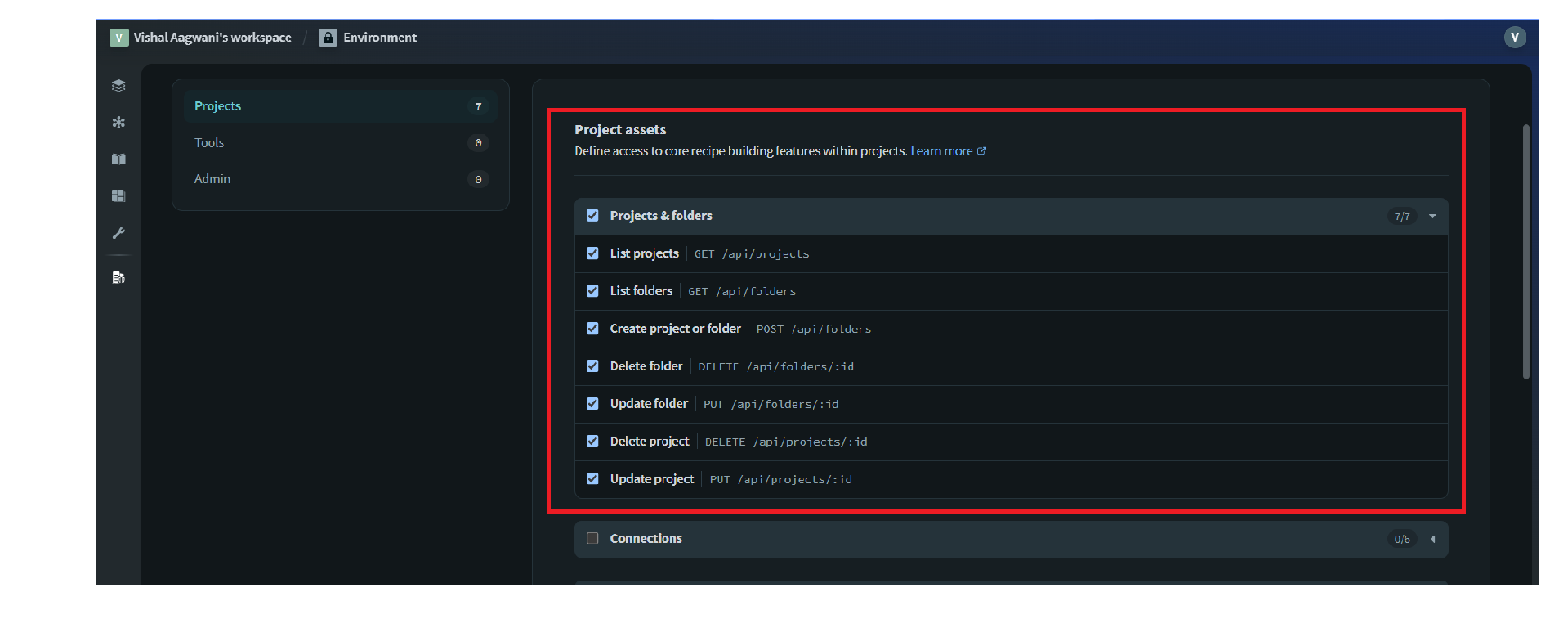Open the open-book icon in sidebar
Screen dimensions: 1568x628
click(118, 159)
